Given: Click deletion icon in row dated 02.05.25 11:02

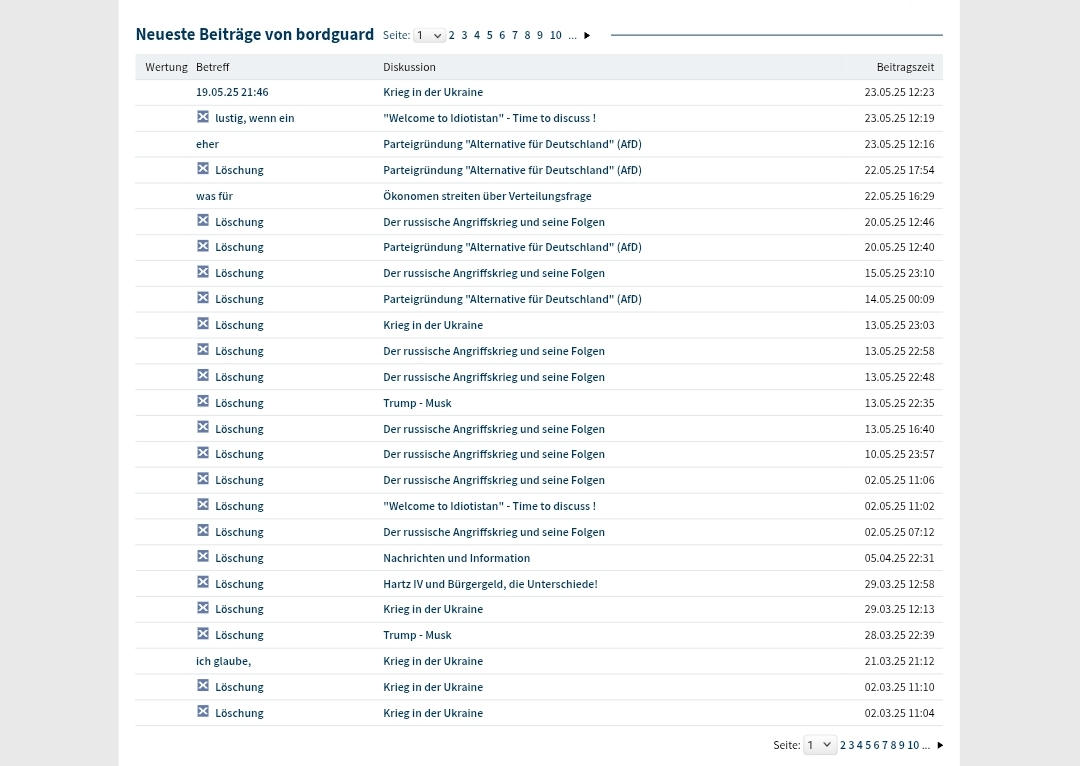Looking at the screenshot, I should click(x=202, y=505).
